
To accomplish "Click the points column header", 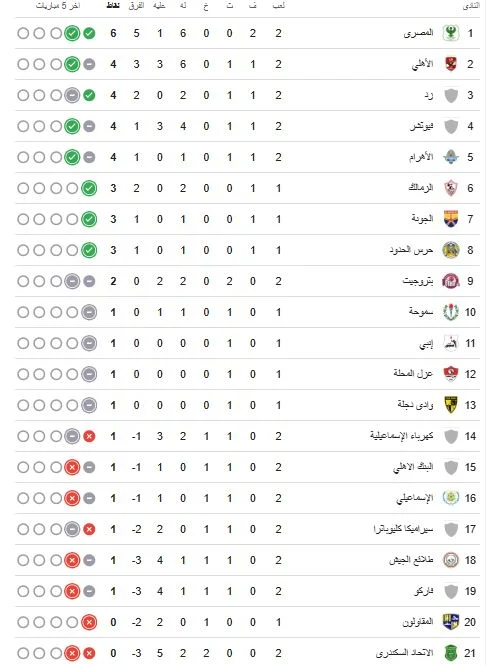I will 113,6.
